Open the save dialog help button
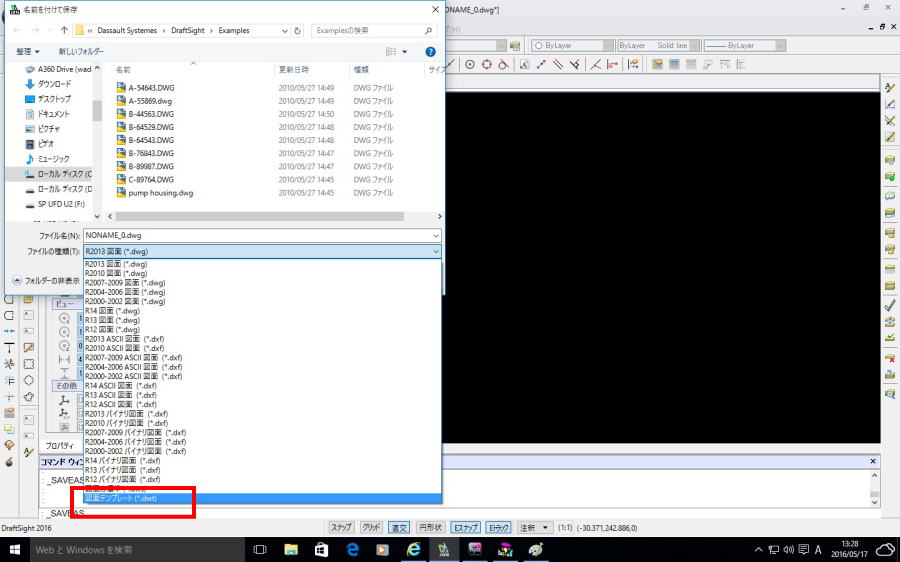This screenshot has width=900, height=562. click(430, 52)
